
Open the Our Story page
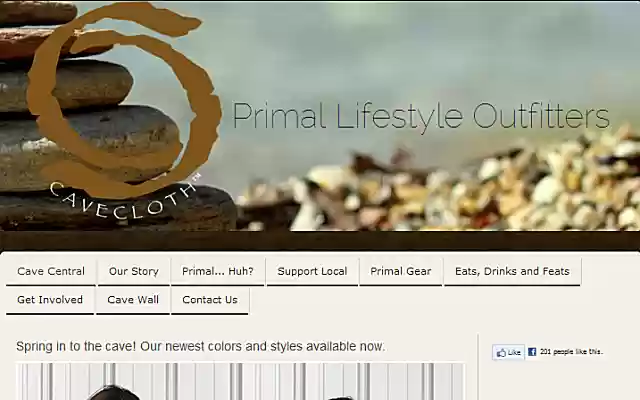pos(133,271)
